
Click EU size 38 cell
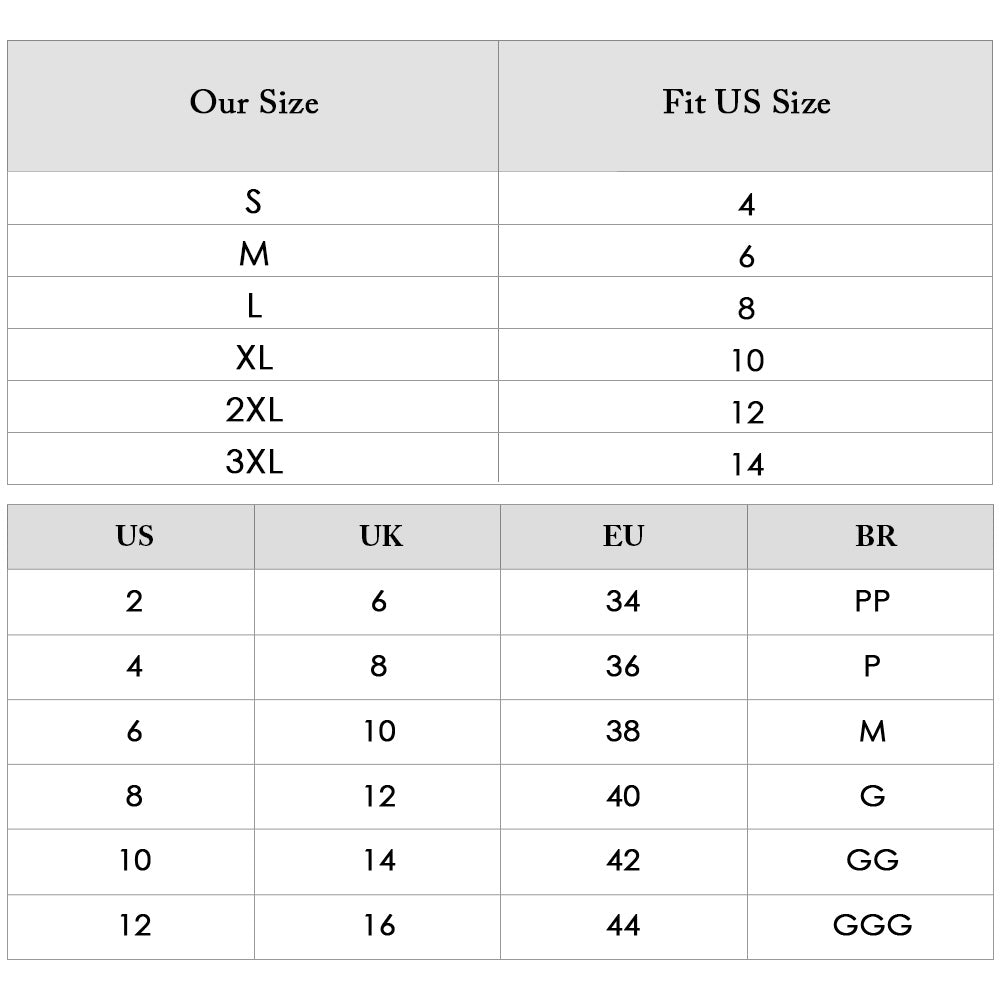(623, 731)
